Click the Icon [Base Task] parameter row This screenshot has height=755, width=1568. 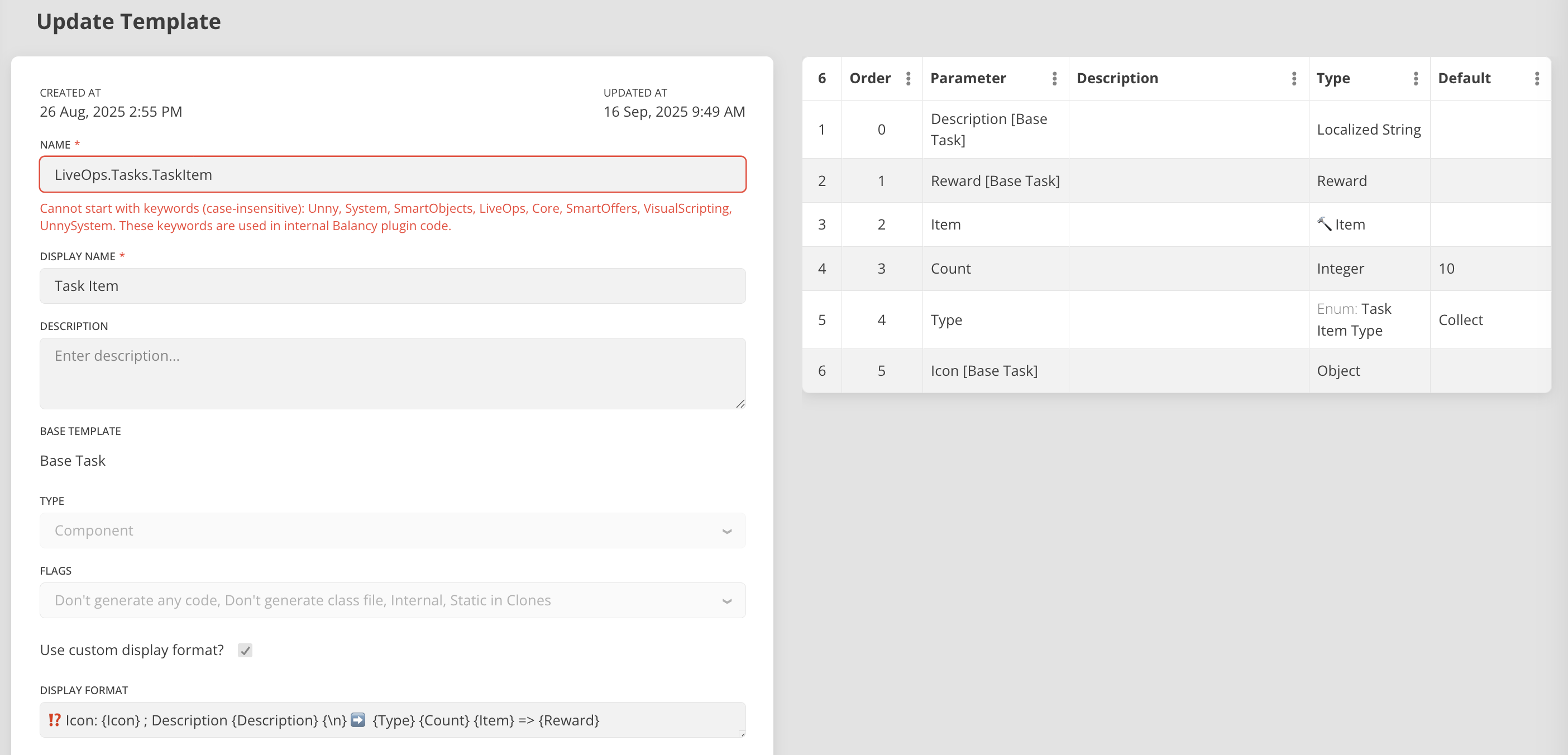984,371
